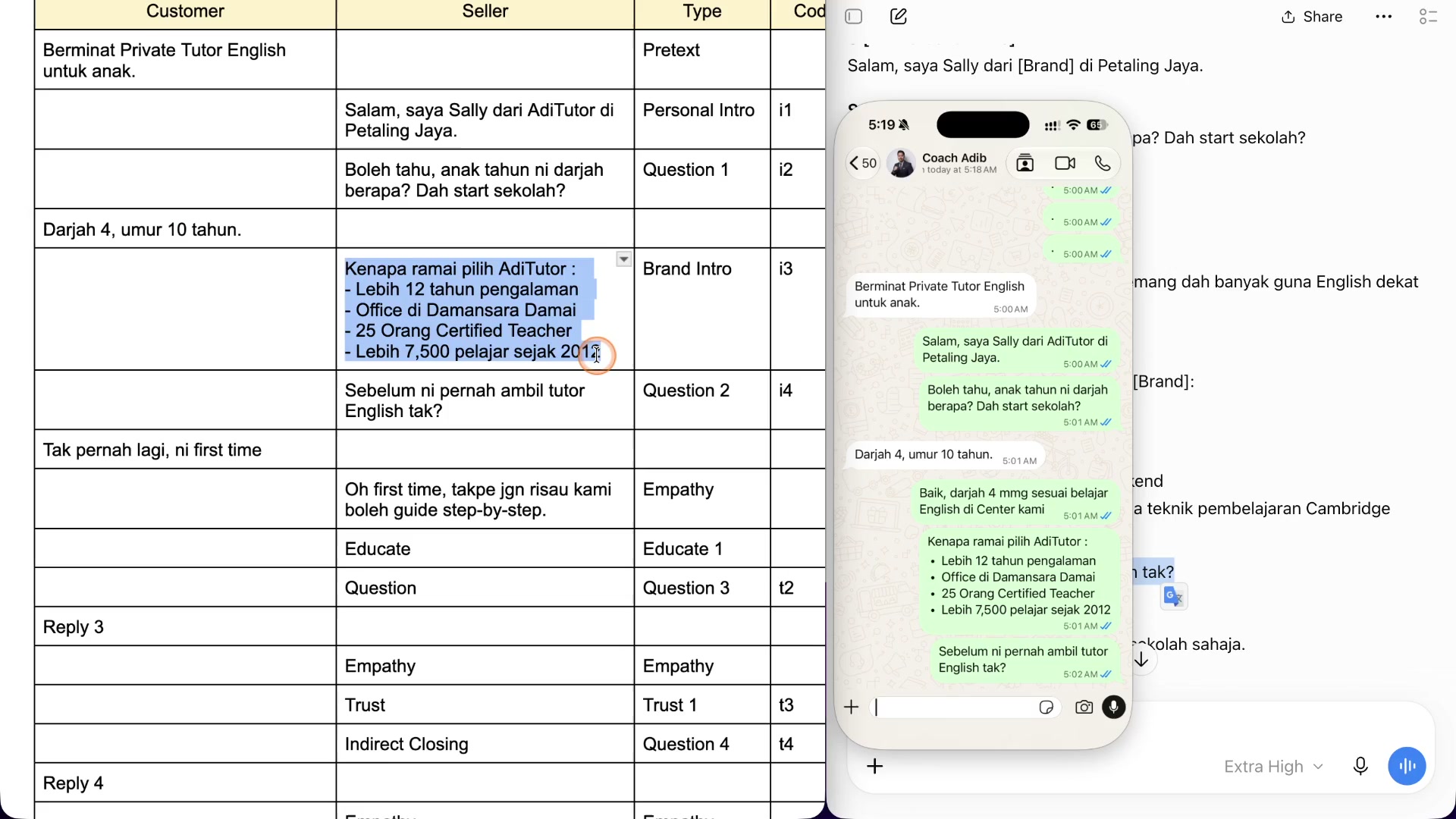The width and height of the screenshot is (1456, 819).
Task: Click the 'Darjah 4, umur 10 tahun.' table cell
Action: [x=185, y=229]
